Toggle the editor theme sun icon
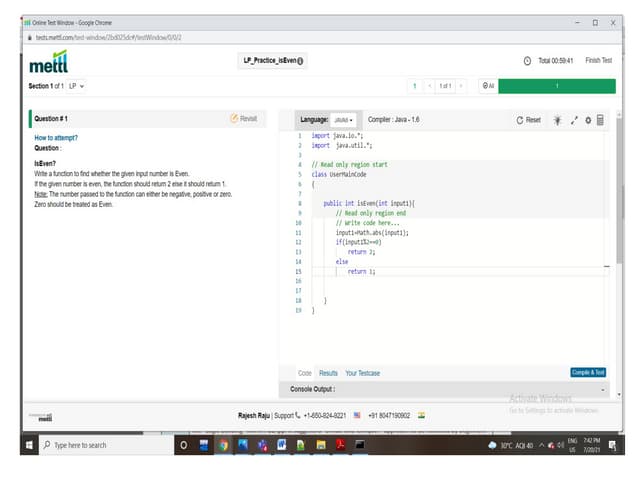 pos(557,120)
